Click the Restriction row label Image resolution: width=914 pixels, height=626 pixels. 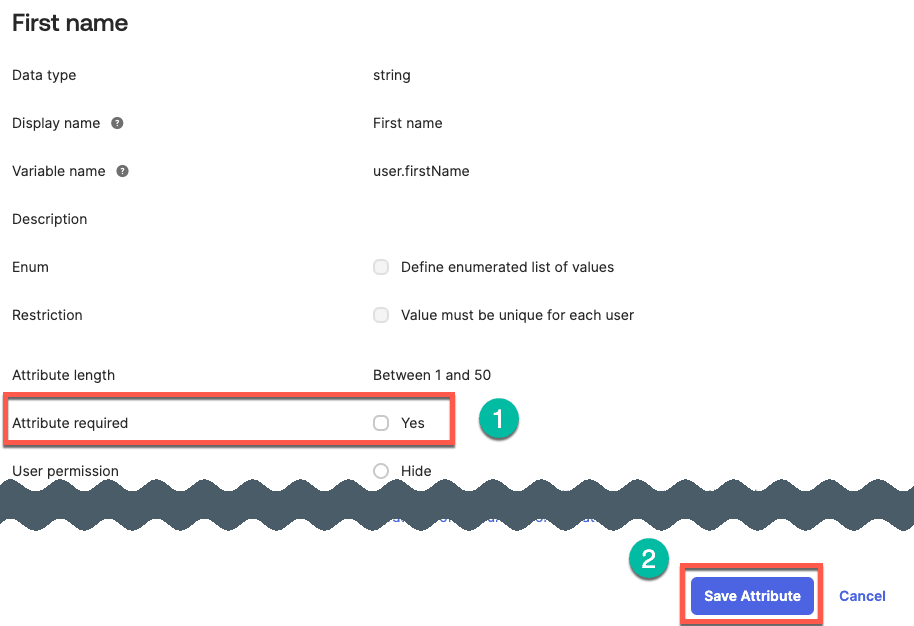[x=47, y=315]
